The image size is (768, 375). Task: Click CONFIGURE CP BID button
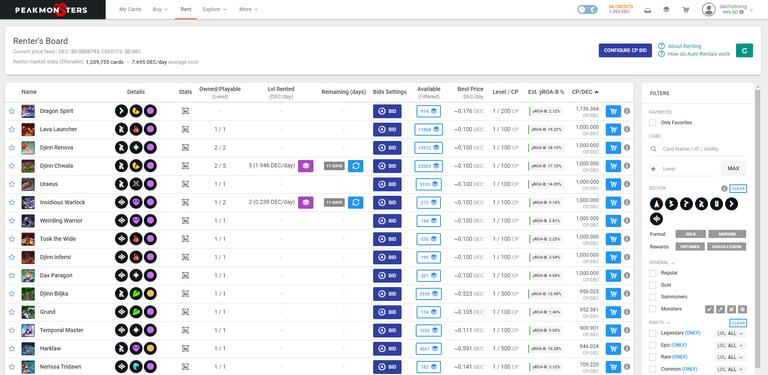(x=625, y=50)
